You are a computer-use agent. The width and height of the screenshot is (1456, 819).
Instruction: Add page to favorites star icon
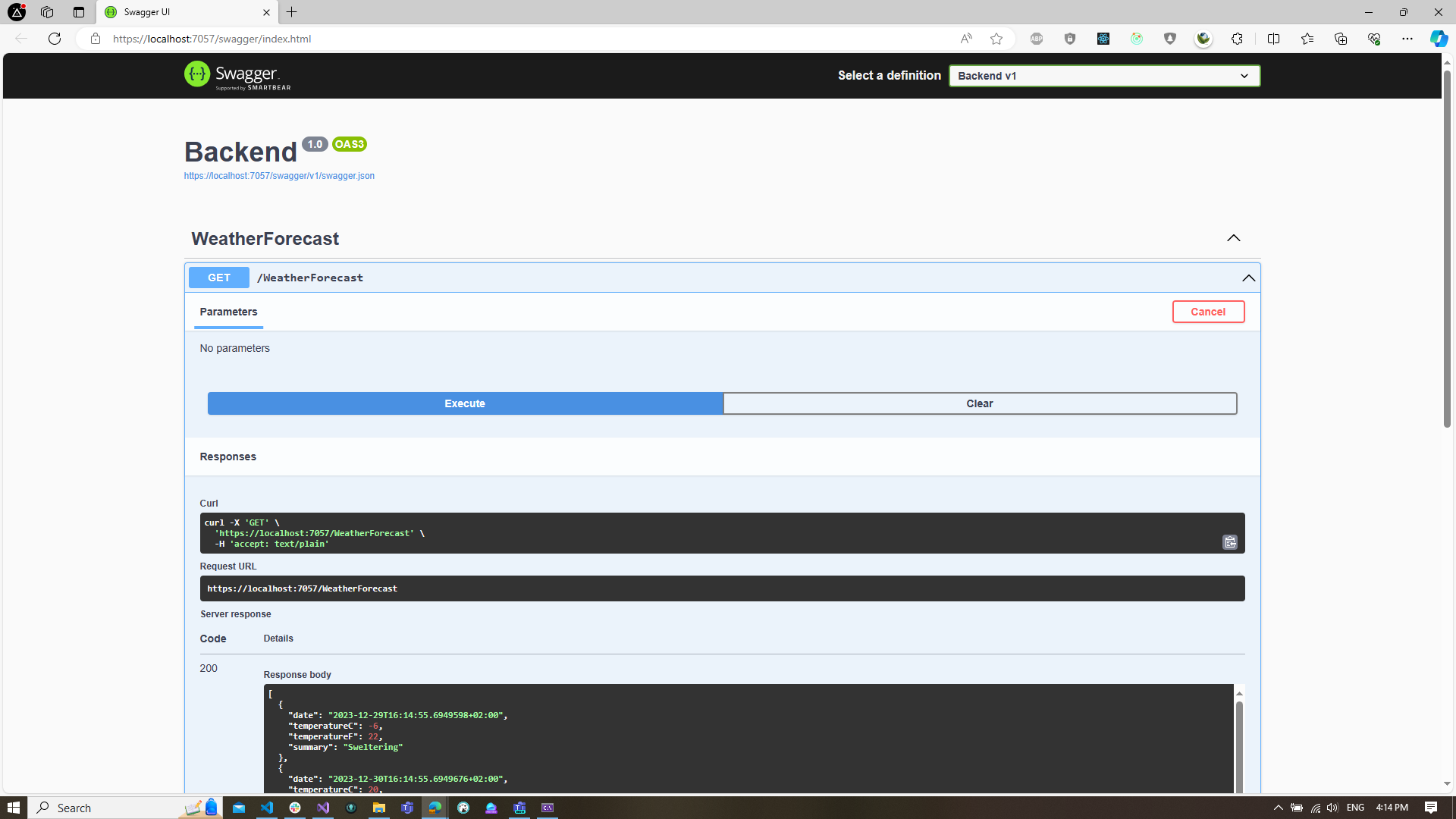996,39
